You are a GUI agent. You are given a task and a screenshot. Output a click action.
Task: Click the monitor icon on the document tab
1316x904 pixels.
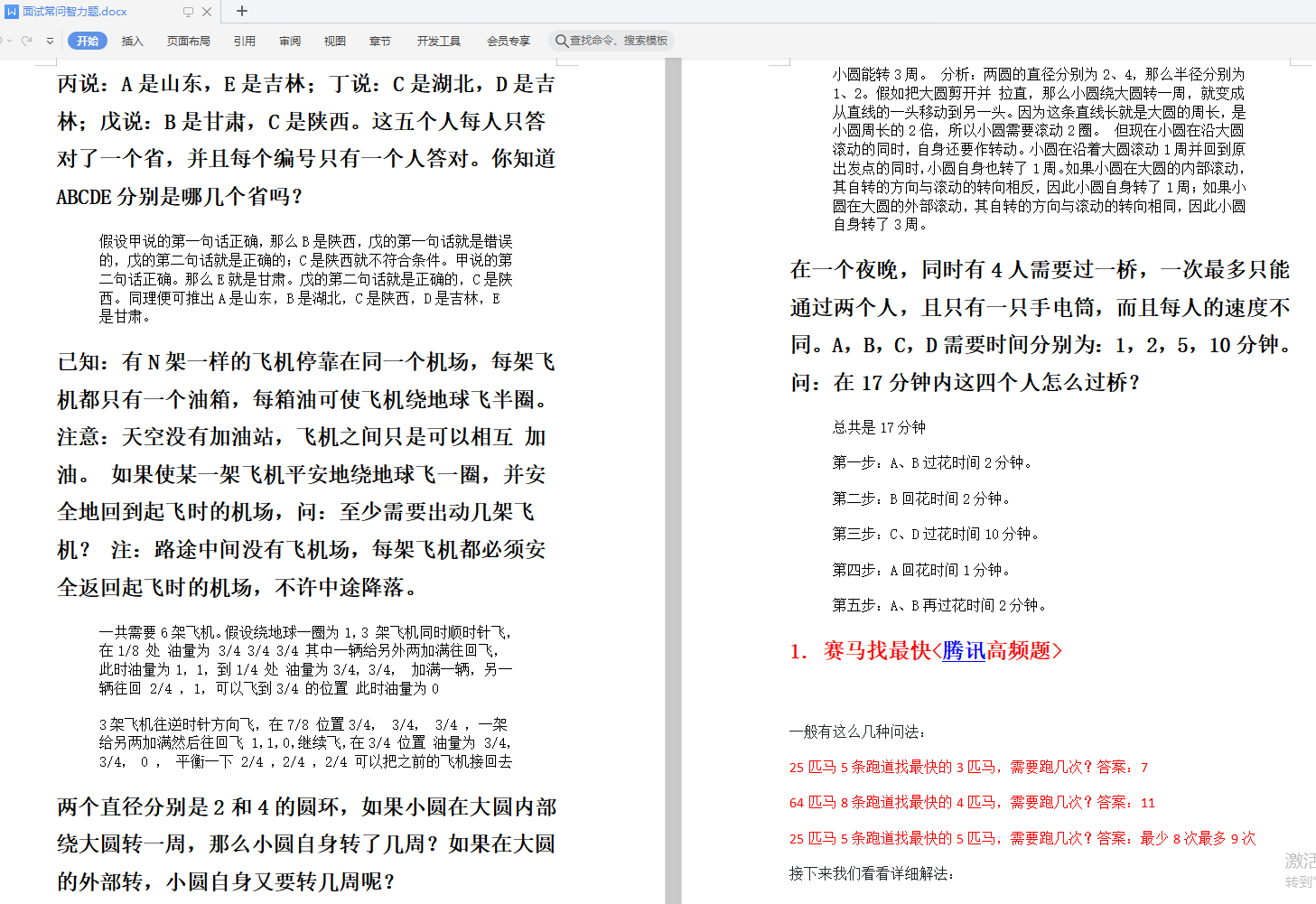click(x=188, y=12)
